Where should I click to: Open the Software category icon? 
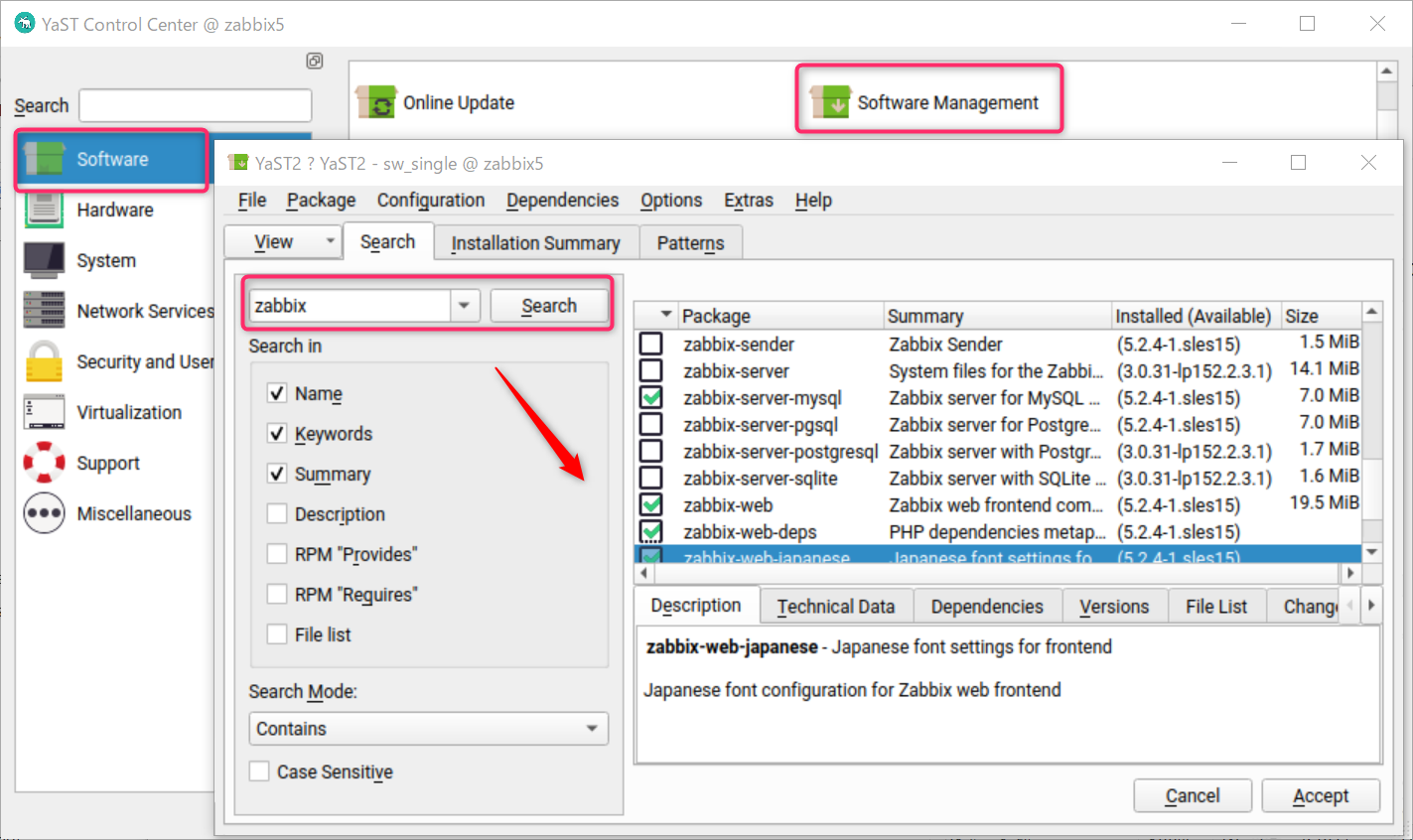[x=45, y=159]
